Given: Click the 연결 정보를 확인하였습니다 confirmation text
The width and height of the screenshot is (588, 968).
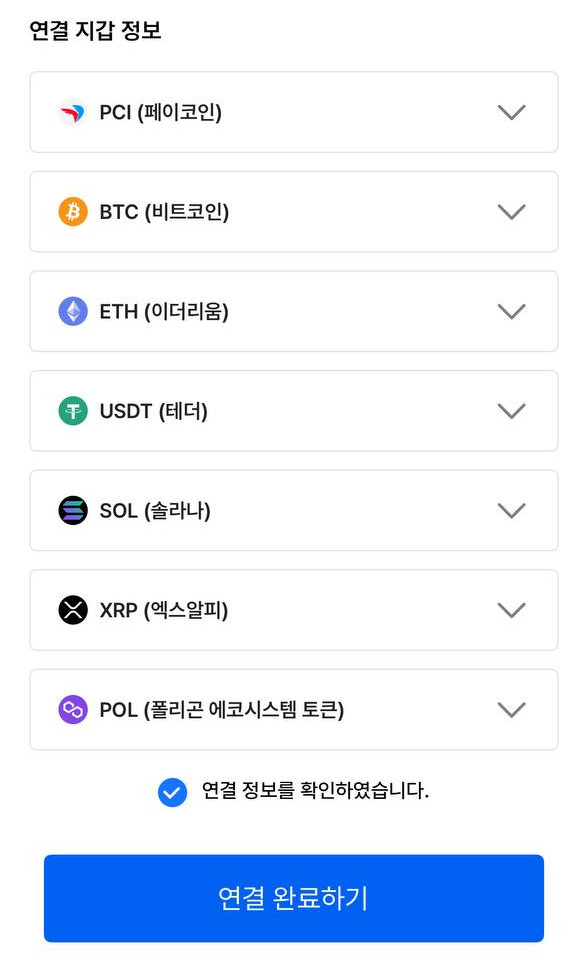Looking at the screenshot, I should click(315, 790).
